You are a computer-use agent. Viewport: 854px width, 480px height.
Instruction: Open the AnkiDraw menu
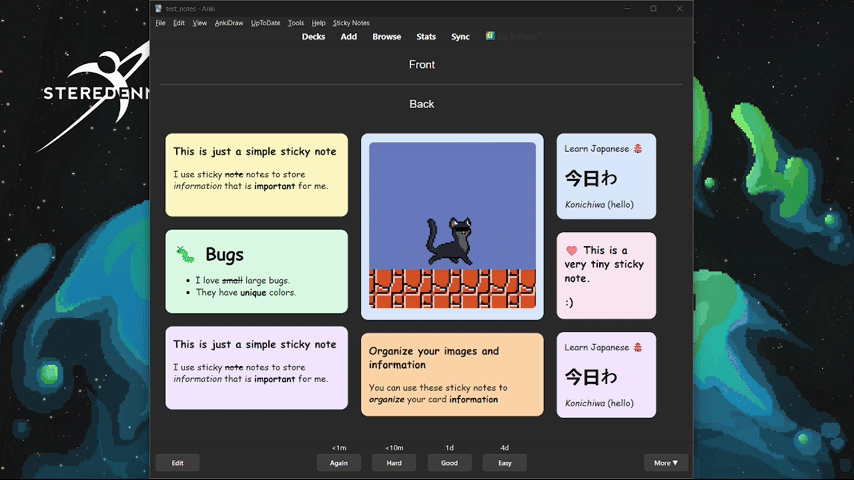coord(229,23)
